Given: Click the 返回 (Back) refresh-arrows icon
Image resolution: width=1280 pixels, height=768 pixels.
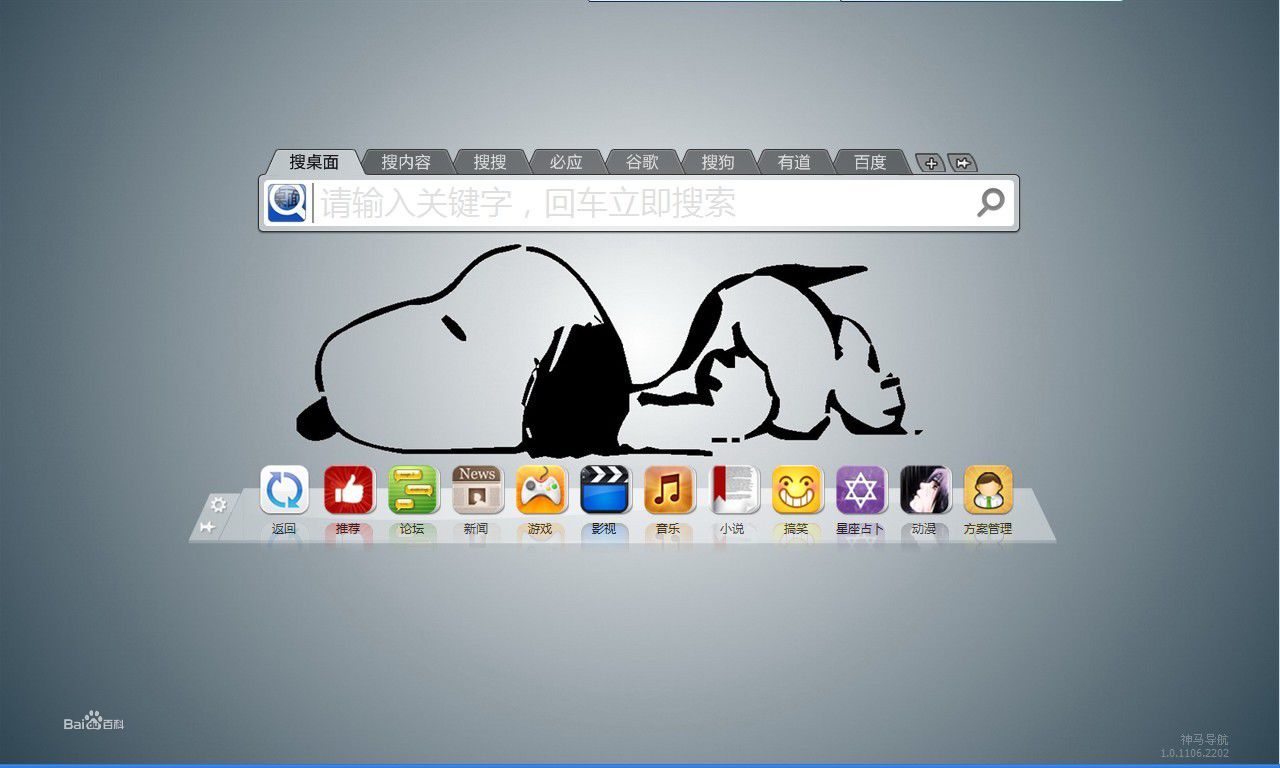Looking at the screenshot, I should [x=284, y=490].
